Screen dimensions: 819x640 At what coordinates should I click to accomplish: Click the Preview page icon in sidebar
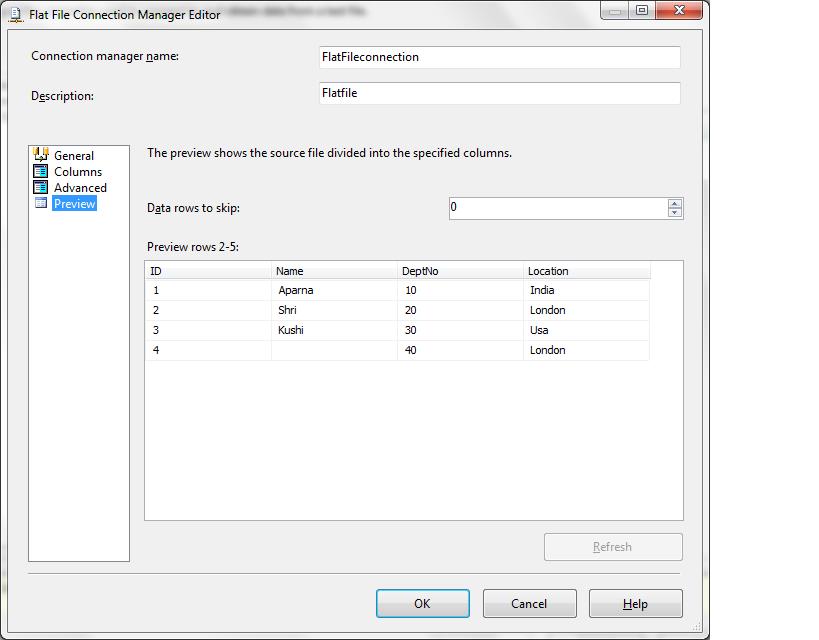[41, 203]
